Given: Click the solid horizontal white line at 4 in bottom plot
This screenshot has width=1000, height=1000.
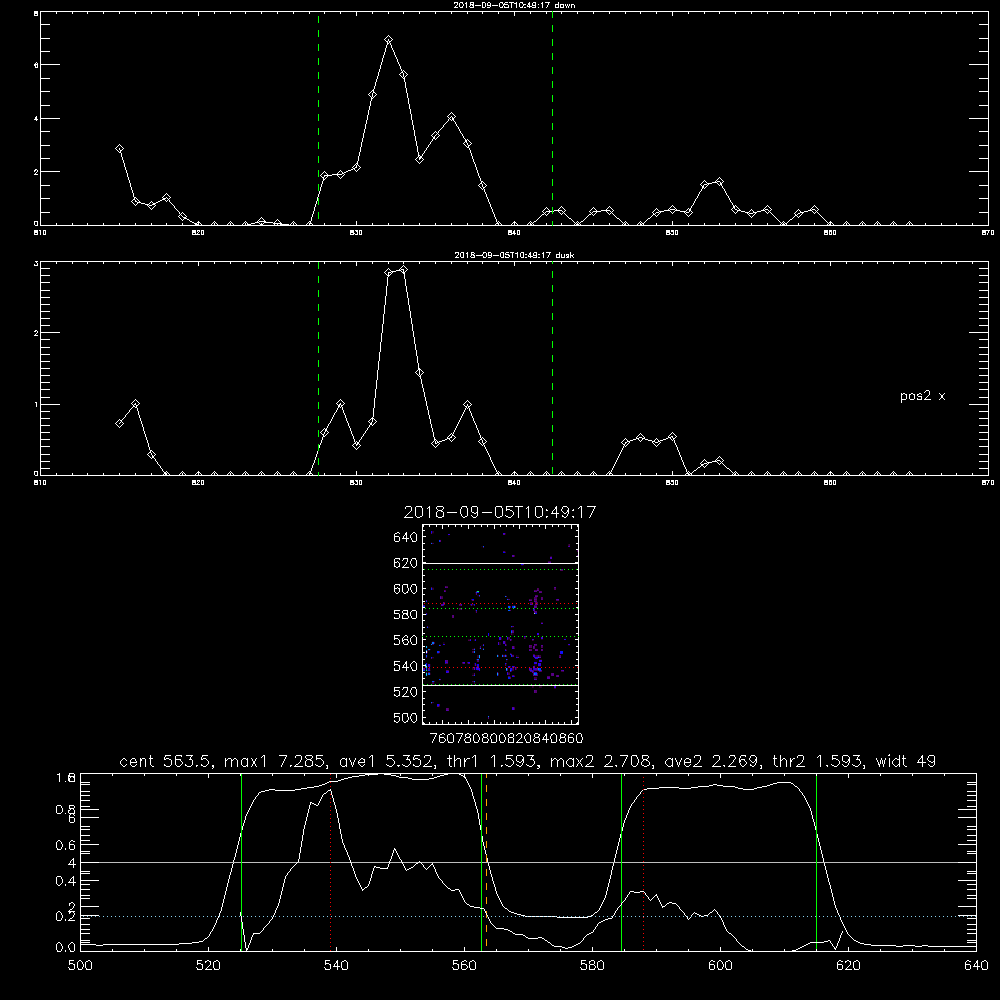Looking at the screenshot, I should click(x=528, y=862).
